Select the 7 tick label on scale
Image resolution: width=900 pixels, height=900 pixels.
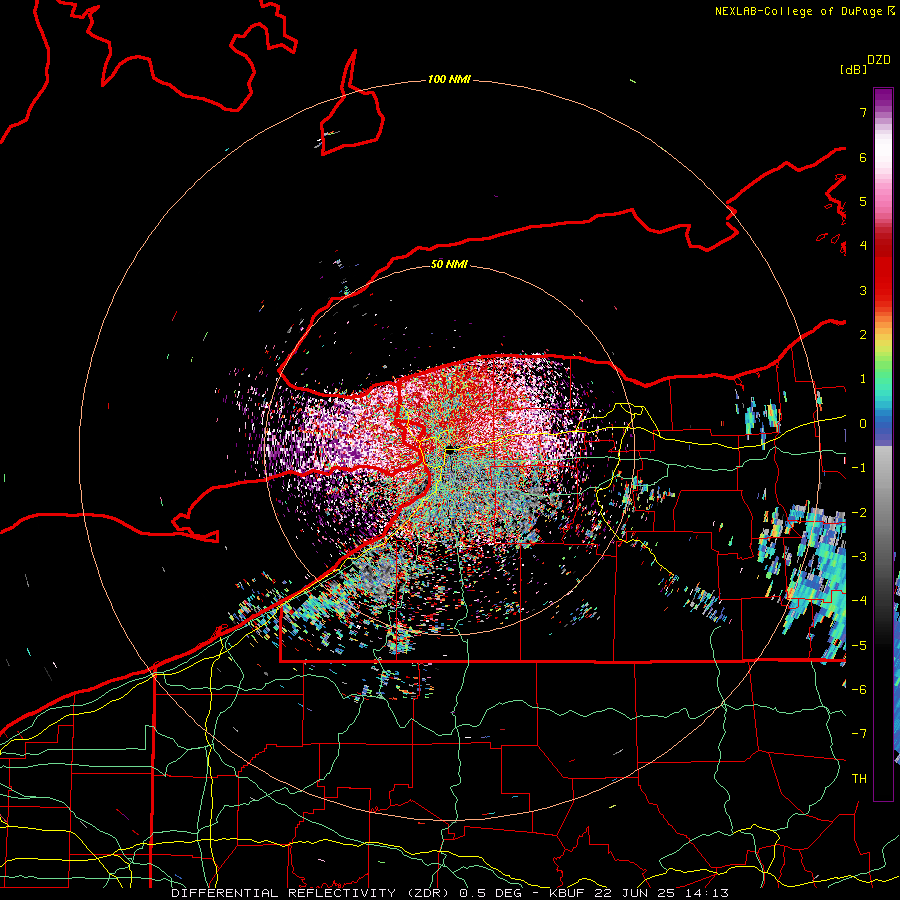(863, 112)
